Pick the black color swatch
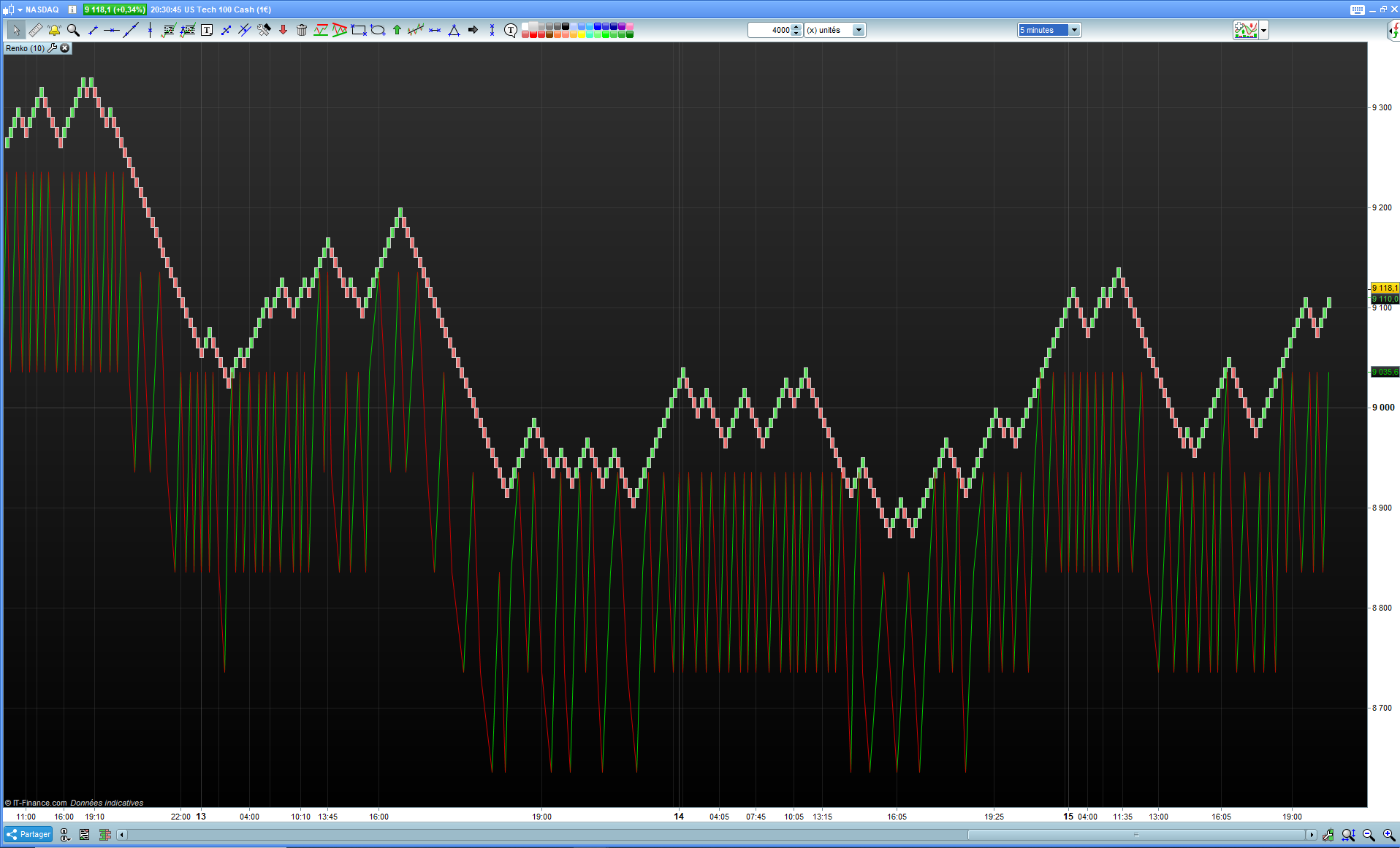 point(566,26)
